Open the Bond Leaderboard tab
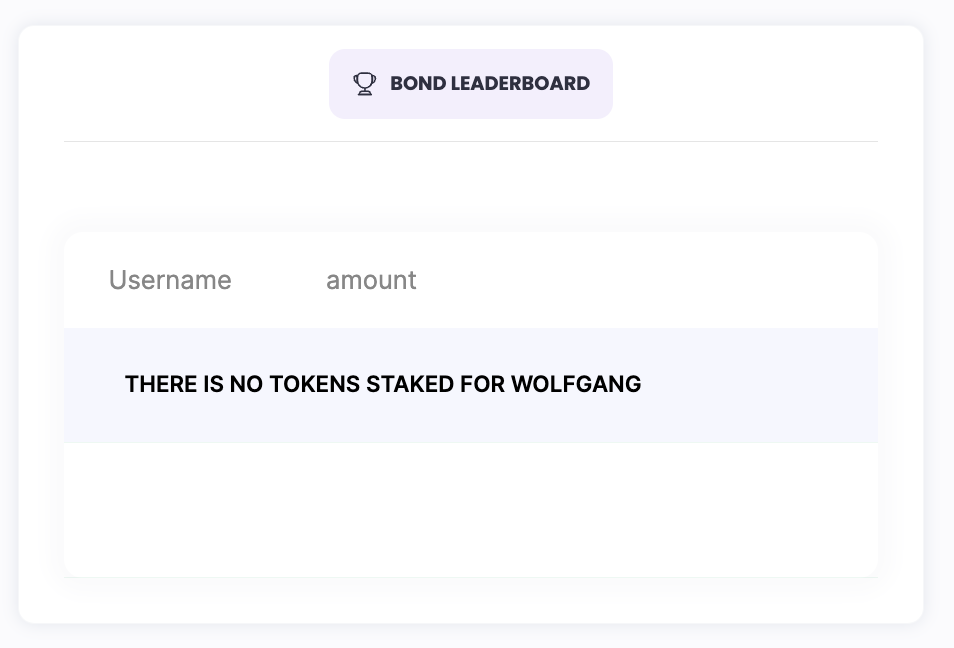The image size is (954, 648). point(471,84)
